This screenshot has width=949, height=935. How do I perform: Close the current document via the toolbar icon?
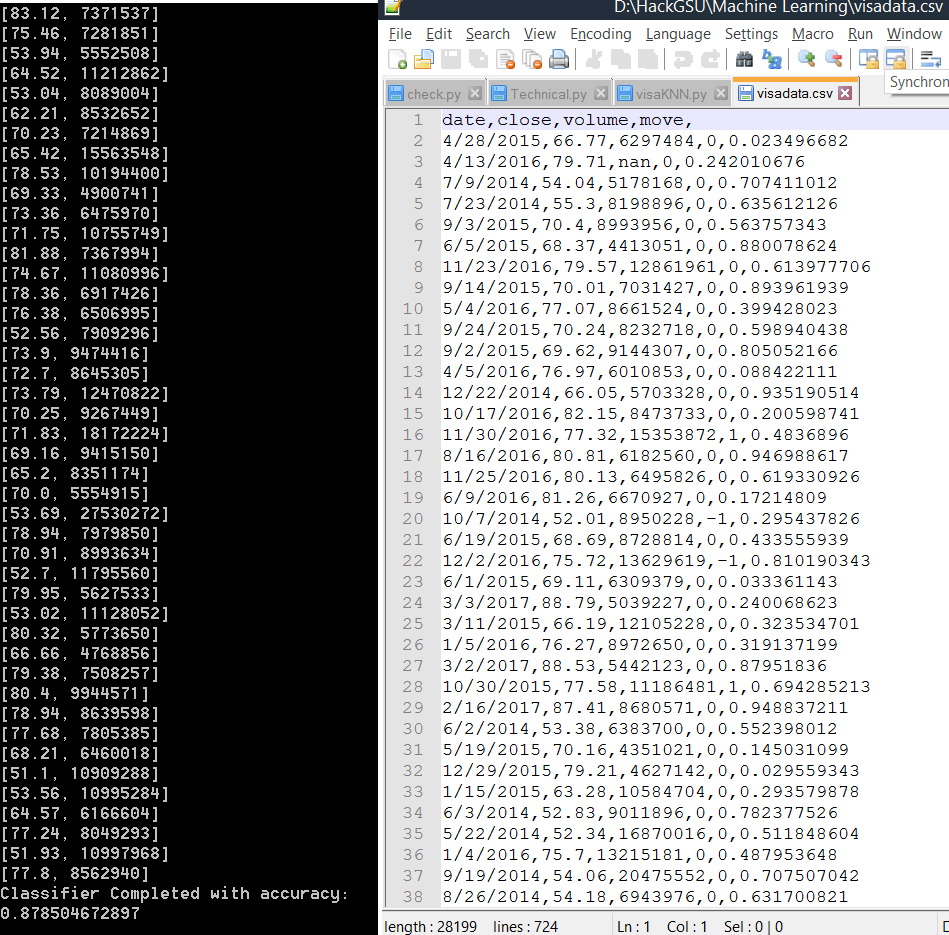point(505,59)
